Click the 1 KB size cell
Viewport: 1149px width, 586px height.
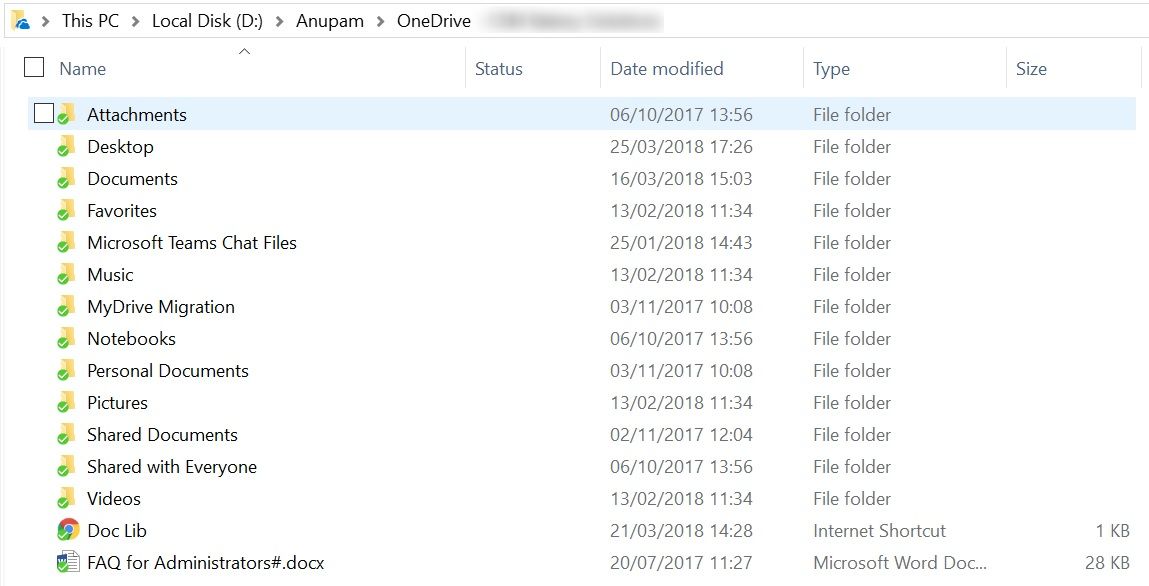(1112, 530)
